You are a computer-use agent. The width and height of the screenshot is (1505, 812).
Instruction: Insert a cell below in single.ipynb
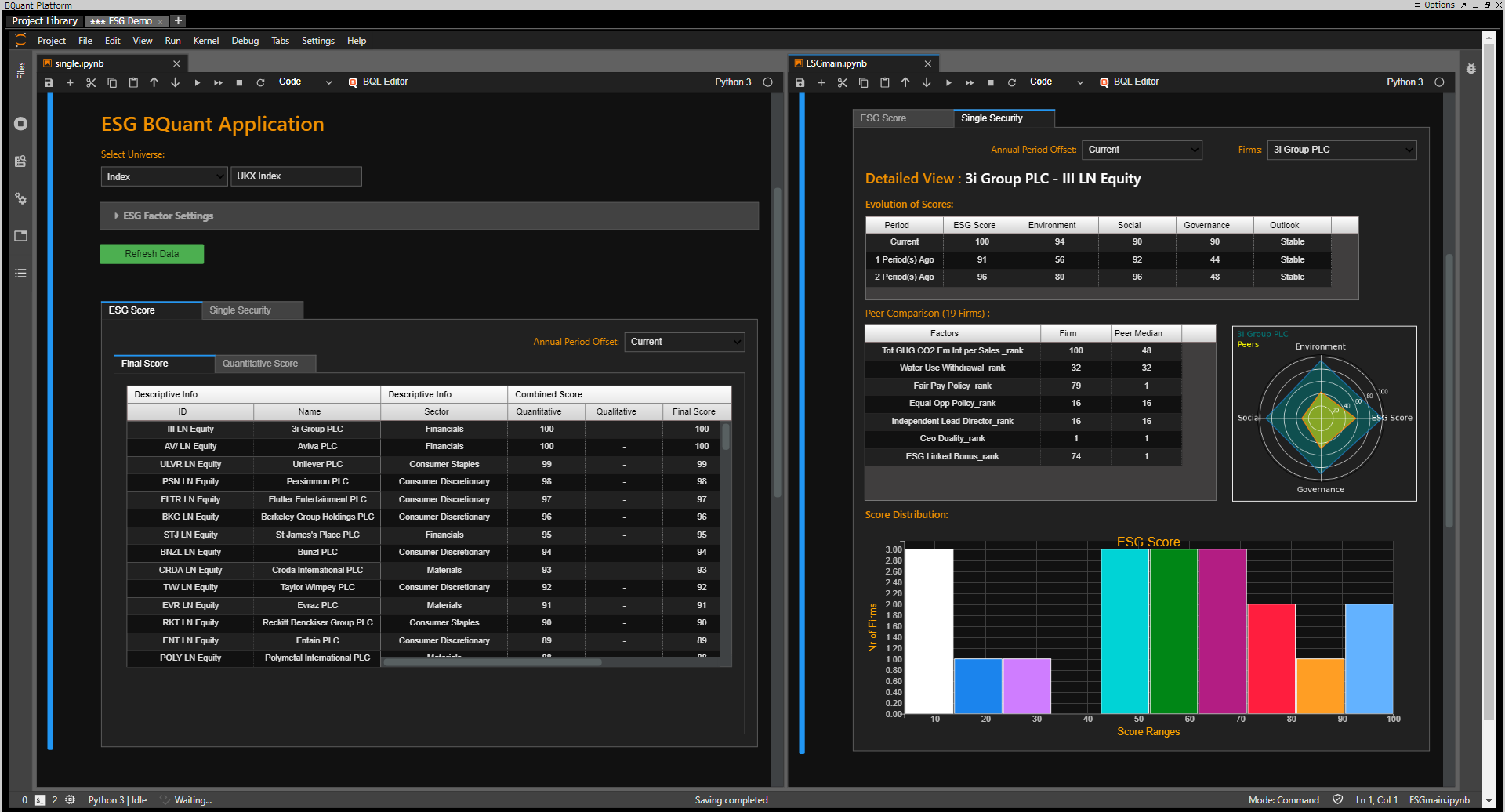[70, 82]
